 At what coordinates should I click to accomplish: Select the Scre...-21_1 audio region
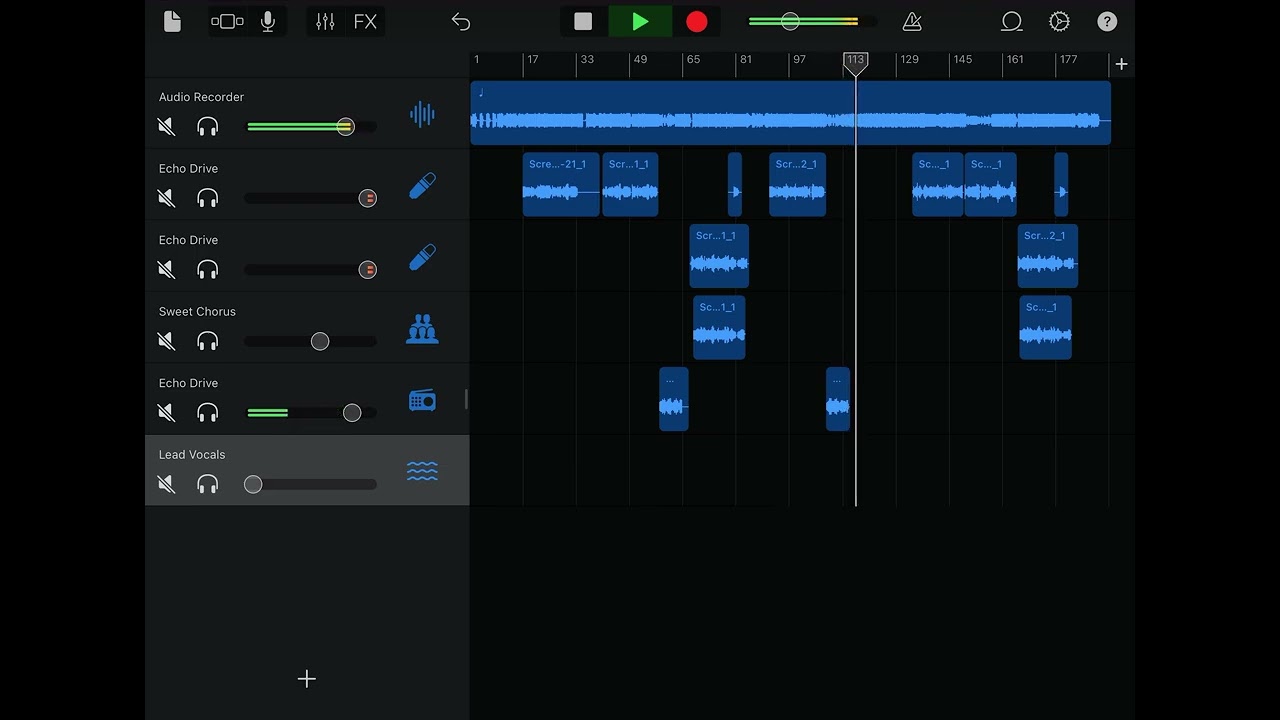pyautogui.click(x=561, y=185)
